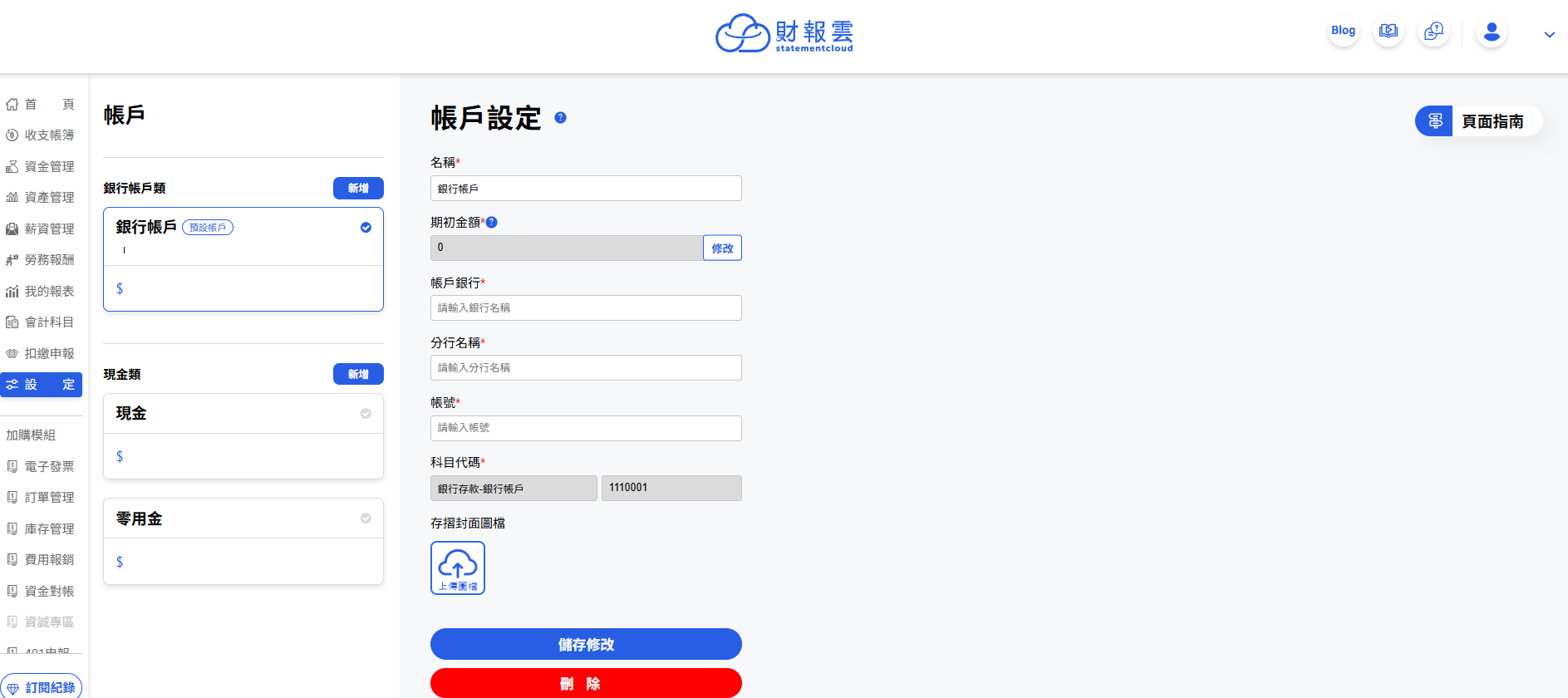The height and width of the screenshot is (698, 1568).
Task: Click the 財報雲 statementcloud logo
Action: tap(784, 33)
